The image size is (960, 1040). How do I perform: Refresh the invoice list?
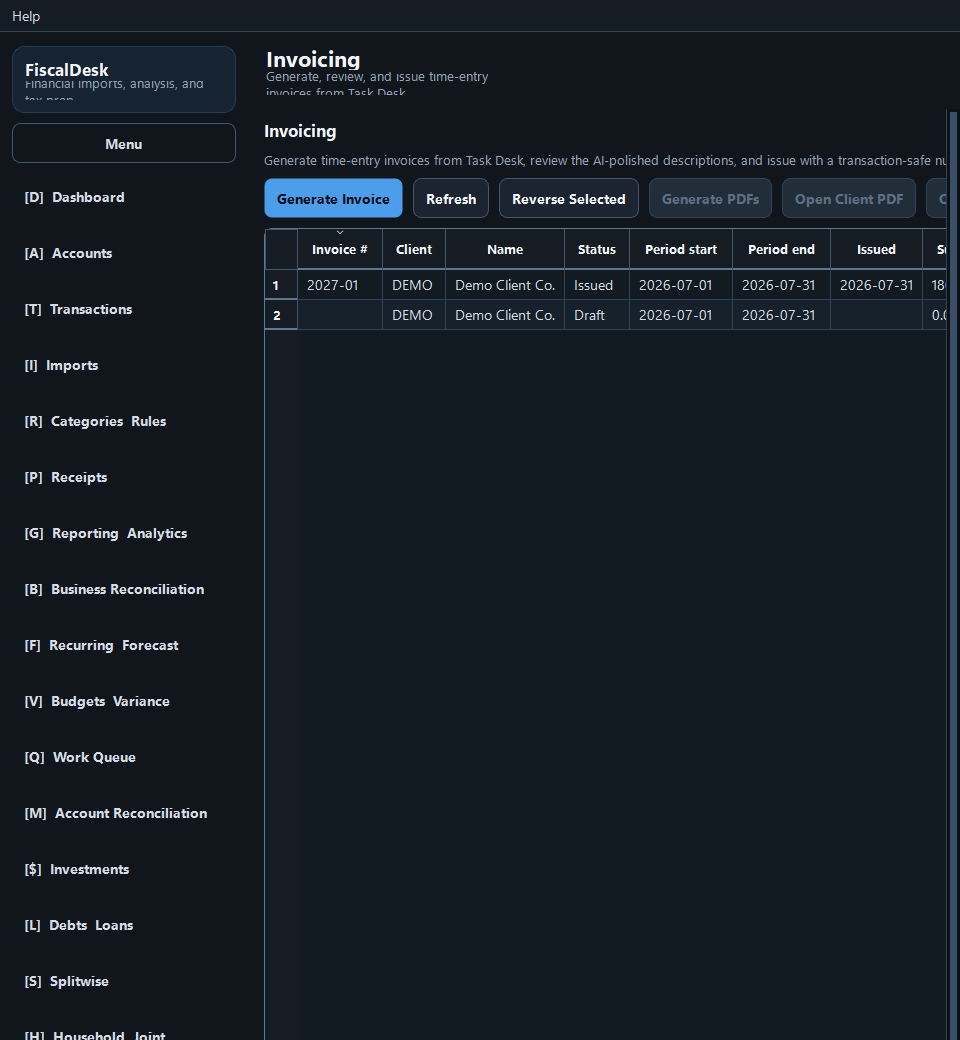click(x=451, y=198)
